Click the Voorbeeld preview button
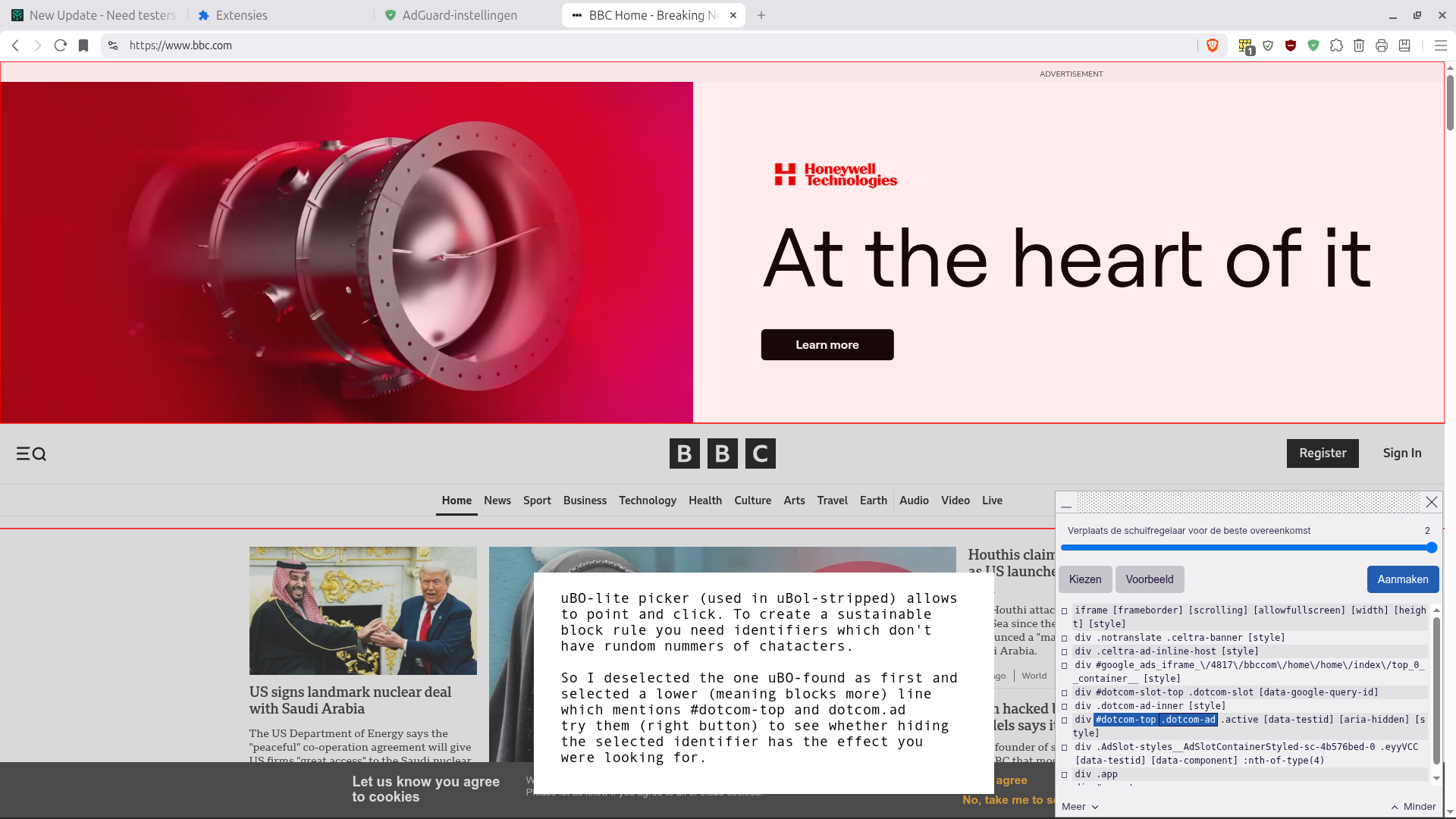The width and height of the screenshot is (1456, 819). click(1150, 579)
